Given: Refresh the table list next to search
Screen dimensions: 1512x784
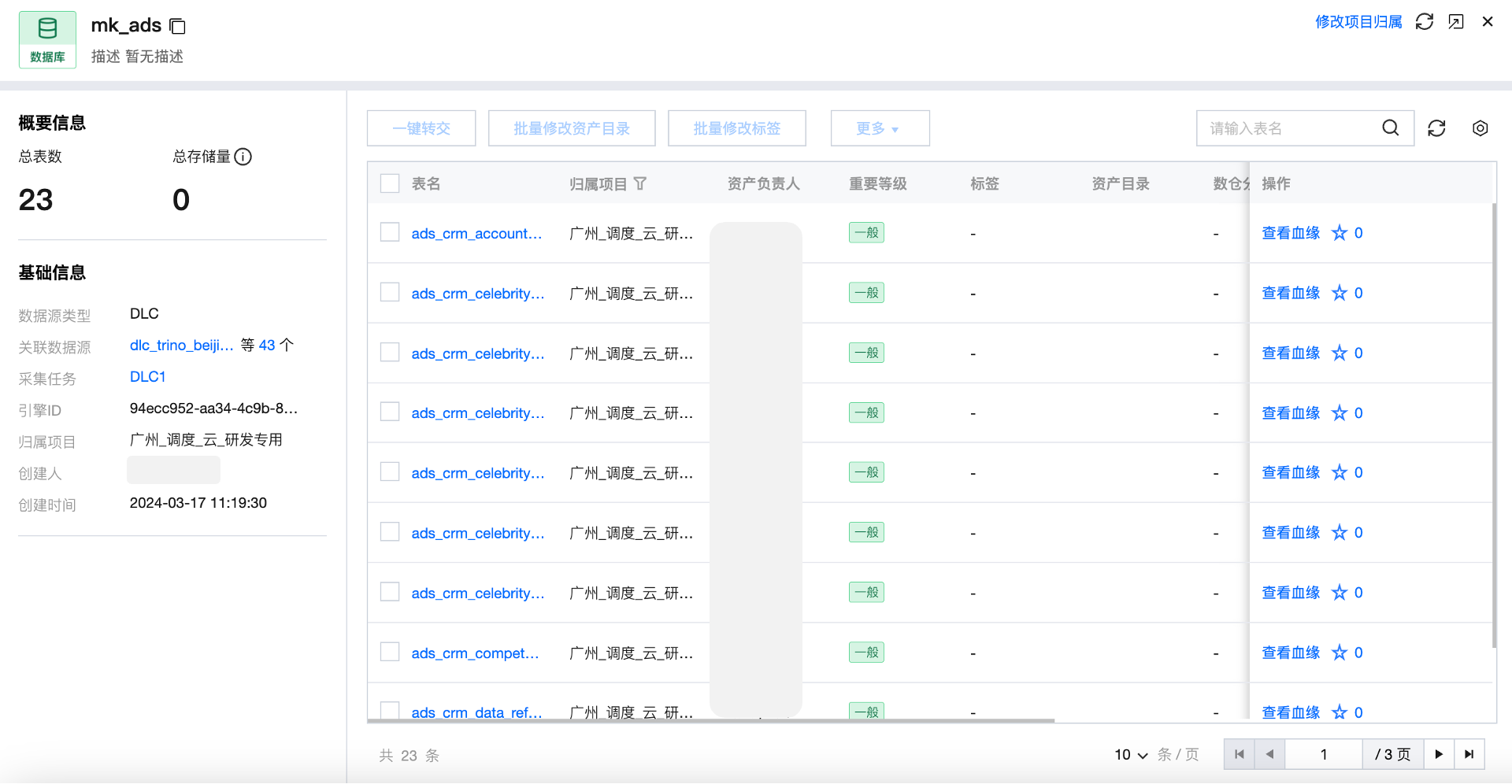Looking at the screenshot, I should (1436, 128).
